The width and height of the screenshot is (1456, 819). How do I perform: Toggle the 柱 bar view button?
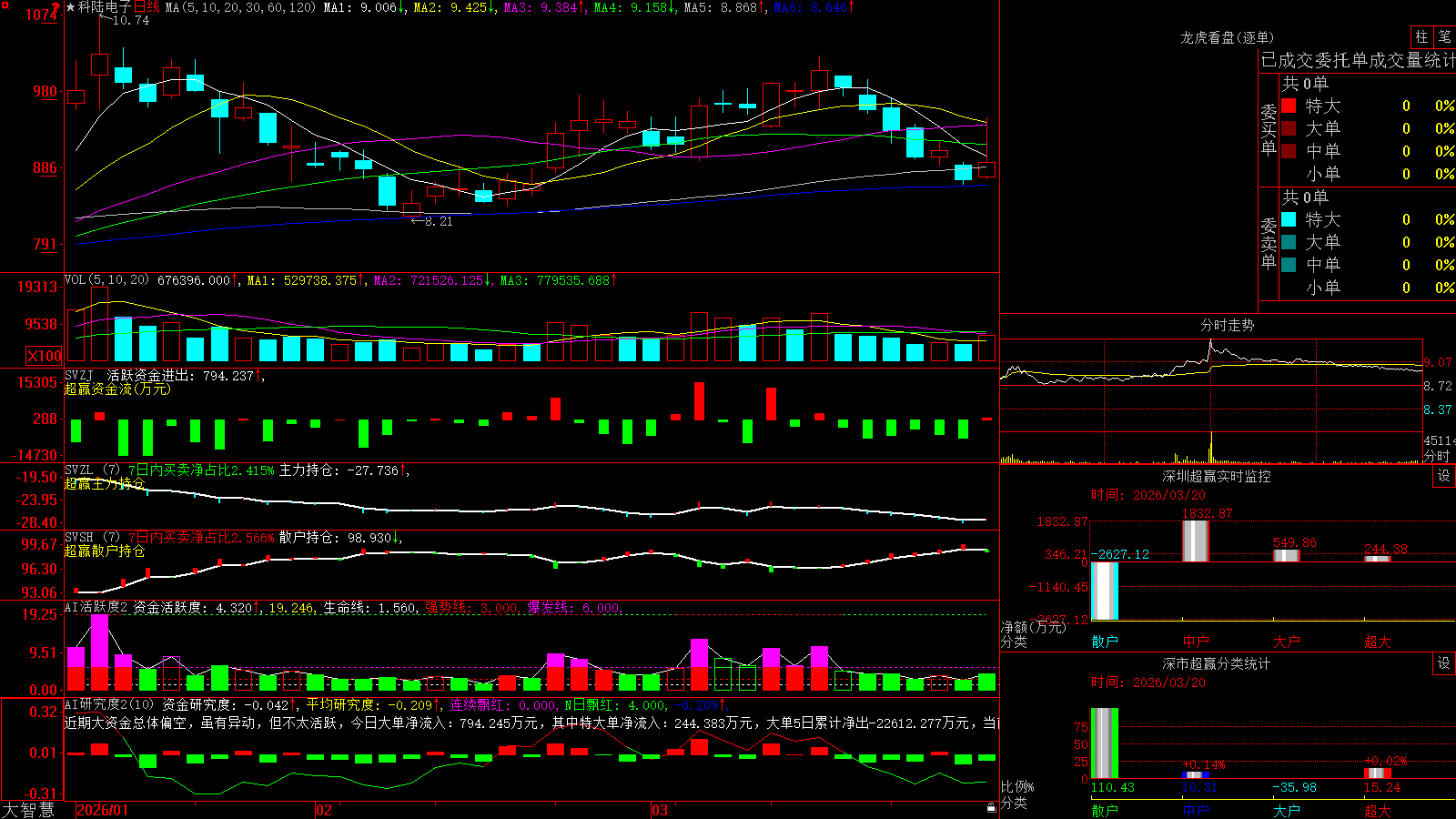(1421, 37)
